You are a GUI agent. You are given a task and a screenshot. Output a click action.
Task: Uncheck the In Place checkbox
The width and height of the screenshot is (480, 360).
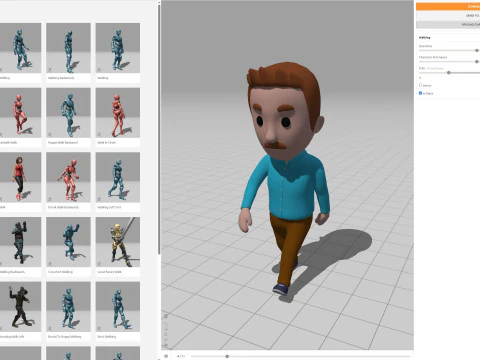pos(420,93)
